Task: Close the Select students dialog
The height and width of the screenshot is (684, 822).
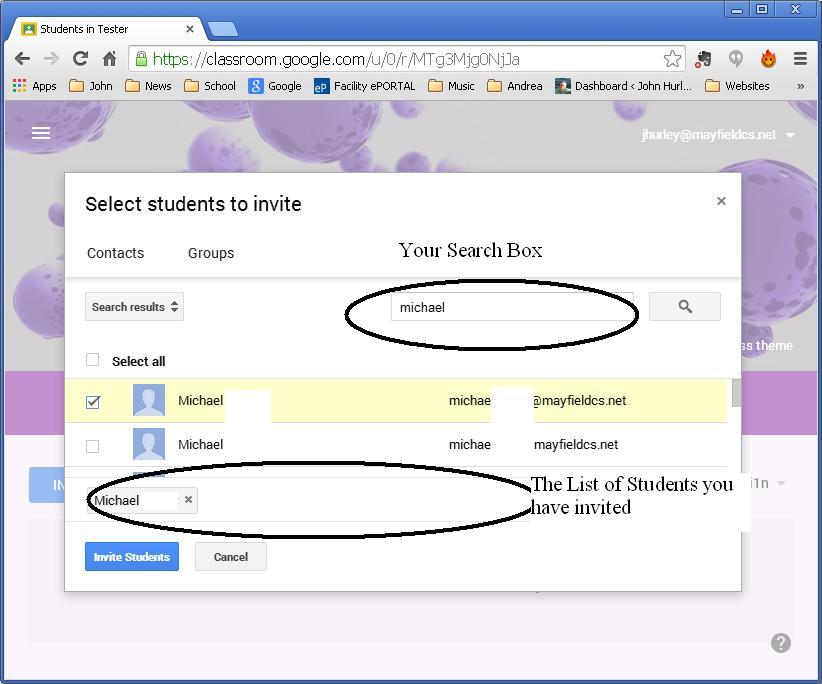Action: [x=721, y=201]
